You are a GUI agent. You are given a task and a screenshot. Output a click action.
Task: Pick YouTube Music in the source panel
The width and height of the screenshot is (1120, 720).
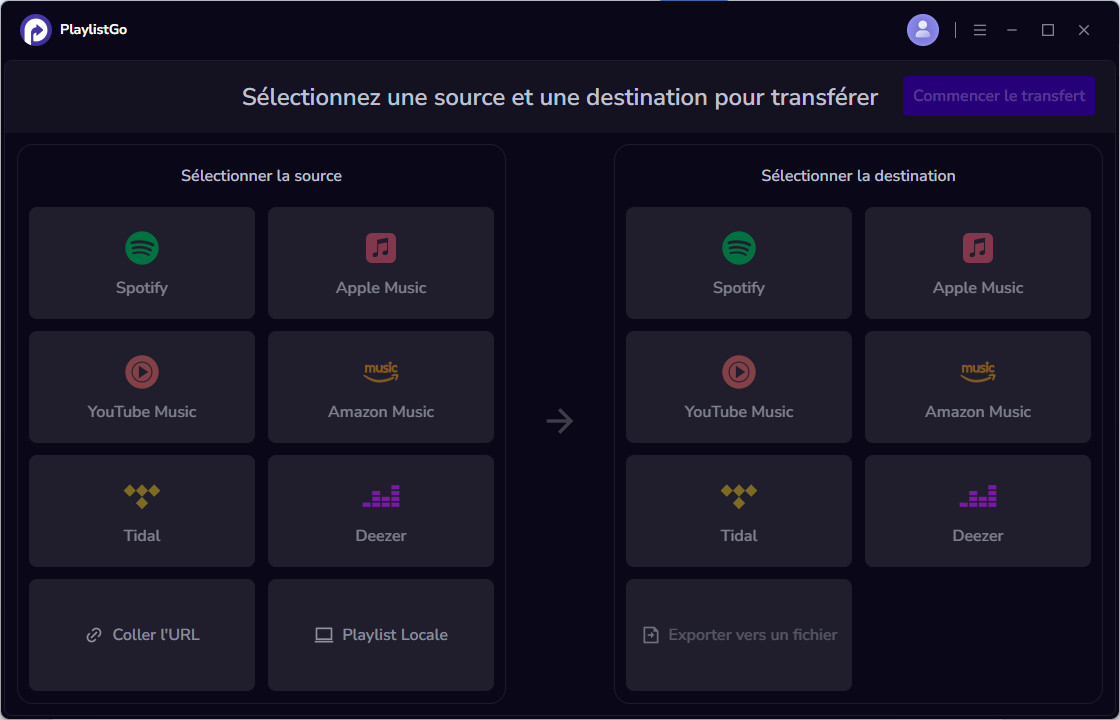tap(141, 387)
